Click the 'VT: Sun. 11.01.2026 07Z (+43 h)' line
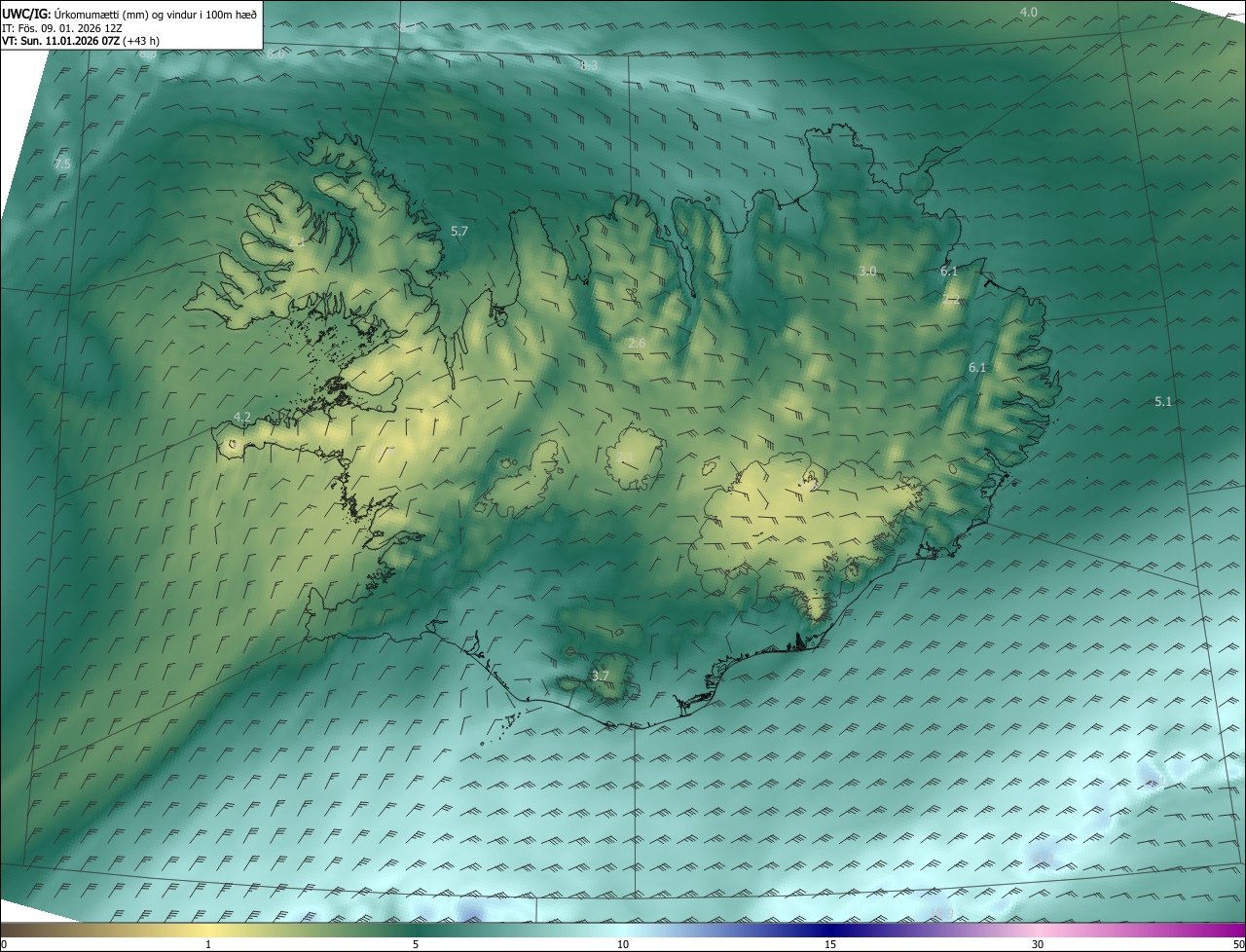1246x952 pixels. coord(81,42)
